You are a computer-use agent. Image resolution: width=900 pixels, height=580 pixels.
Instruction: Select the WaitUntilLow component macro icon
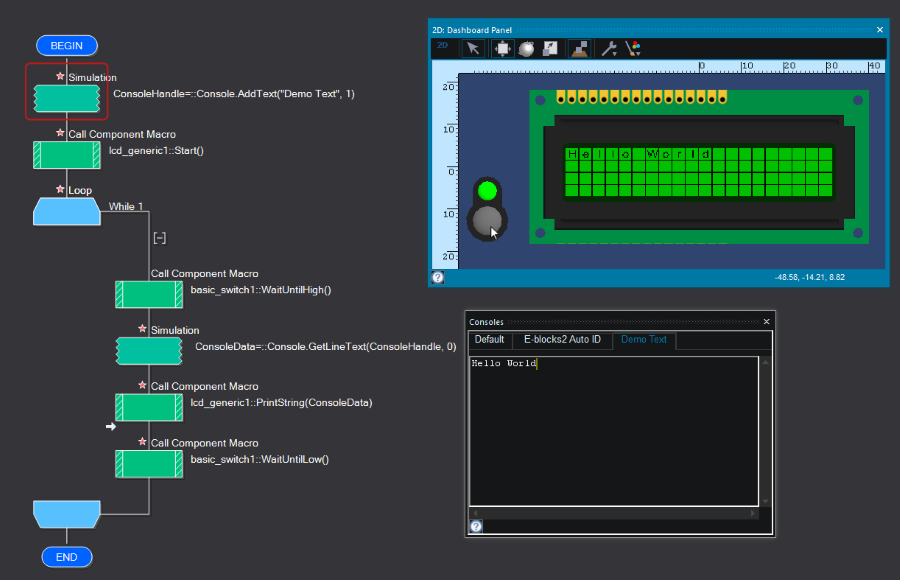[149, 464]
